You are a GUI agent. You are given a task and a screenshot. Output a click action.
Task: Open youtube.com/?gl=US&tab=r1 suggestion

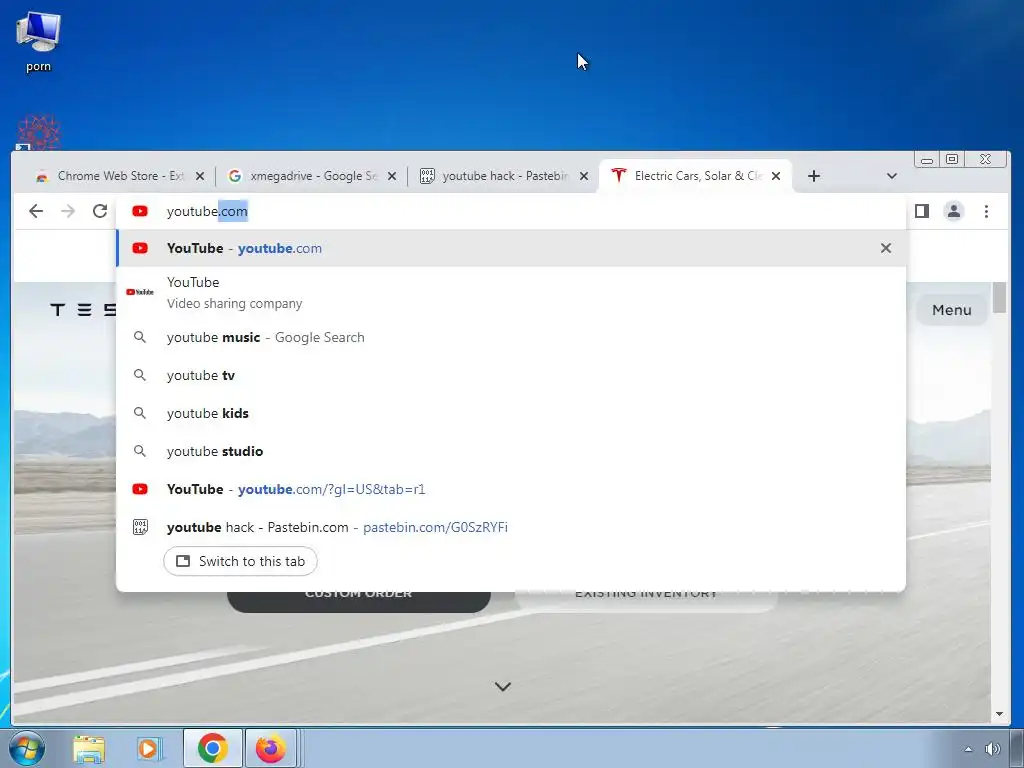[511, 489]
